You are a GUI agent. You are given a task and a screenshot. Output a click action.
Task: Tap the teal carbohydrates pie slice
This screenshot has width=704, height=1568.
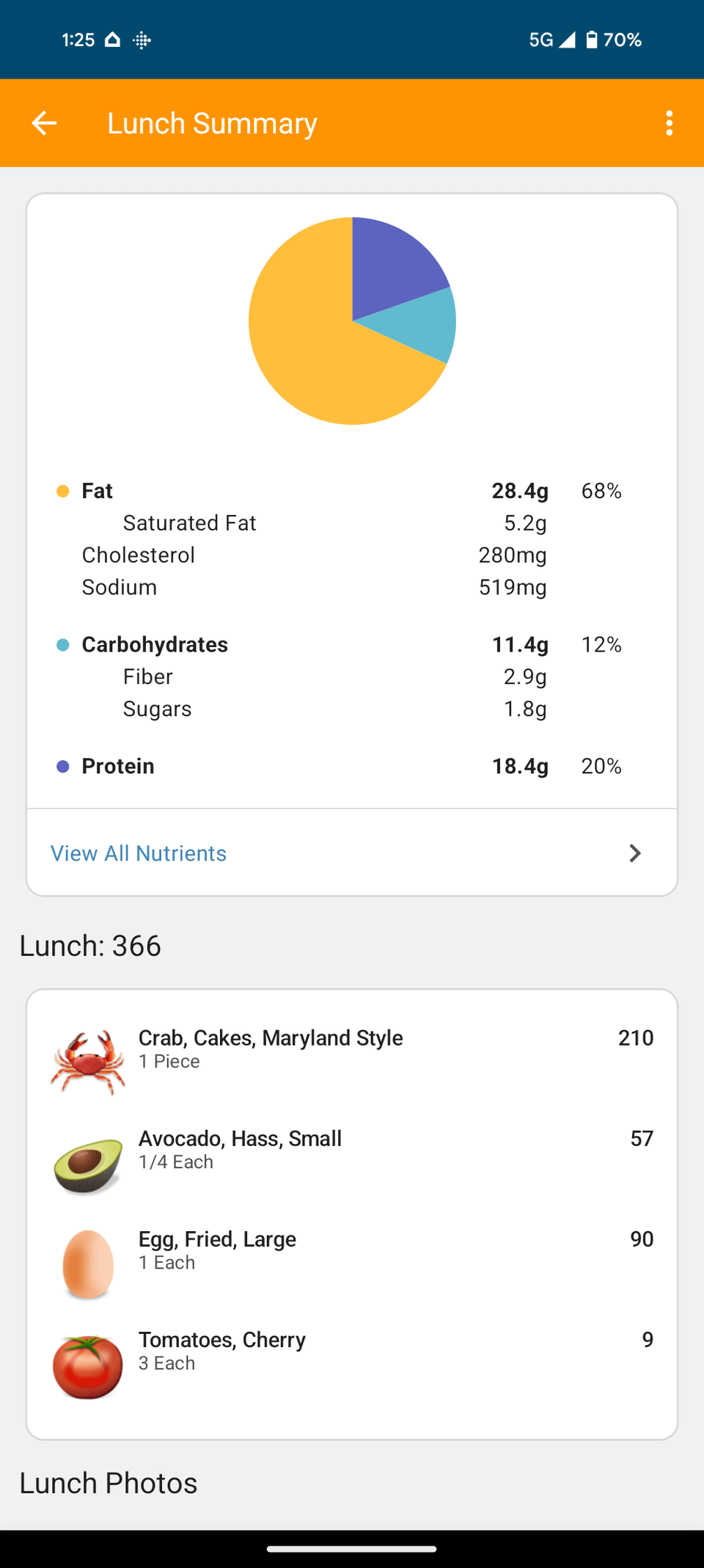tap(422, 323)
